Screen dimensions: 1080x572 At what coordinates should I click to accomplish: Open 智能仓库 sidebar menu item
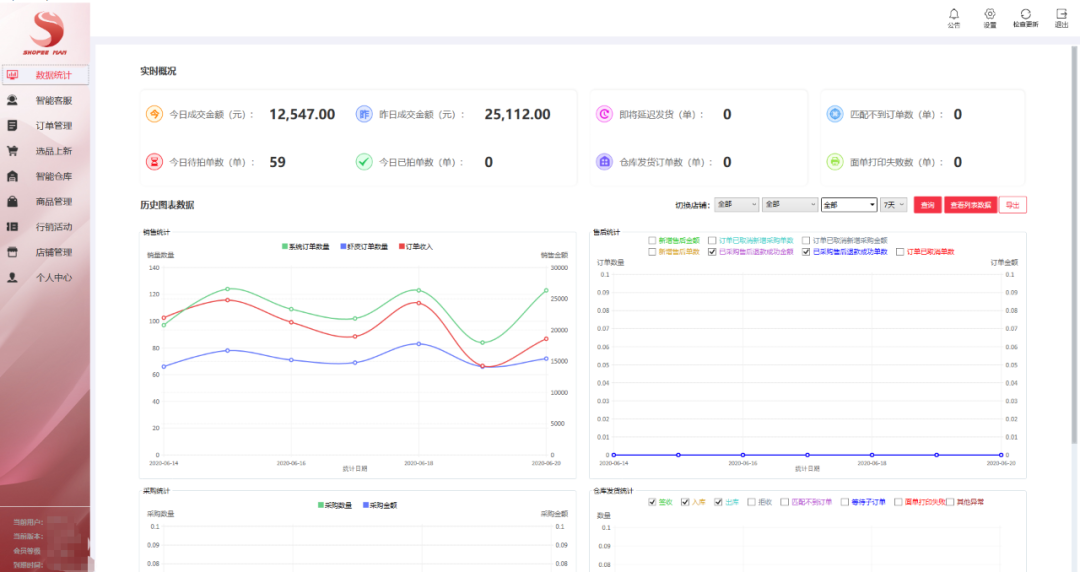click(x=53, y=176)
